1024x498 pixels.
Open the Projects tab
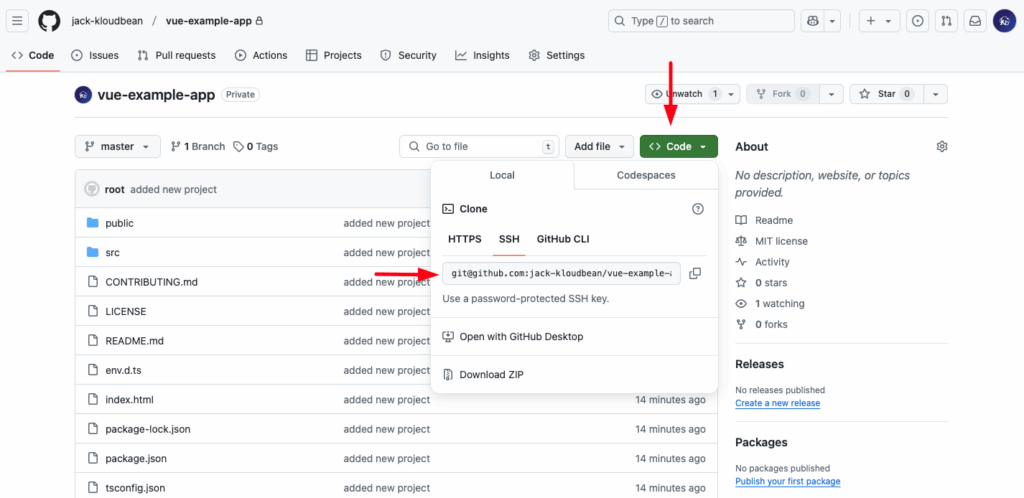[x=334, y=55]
